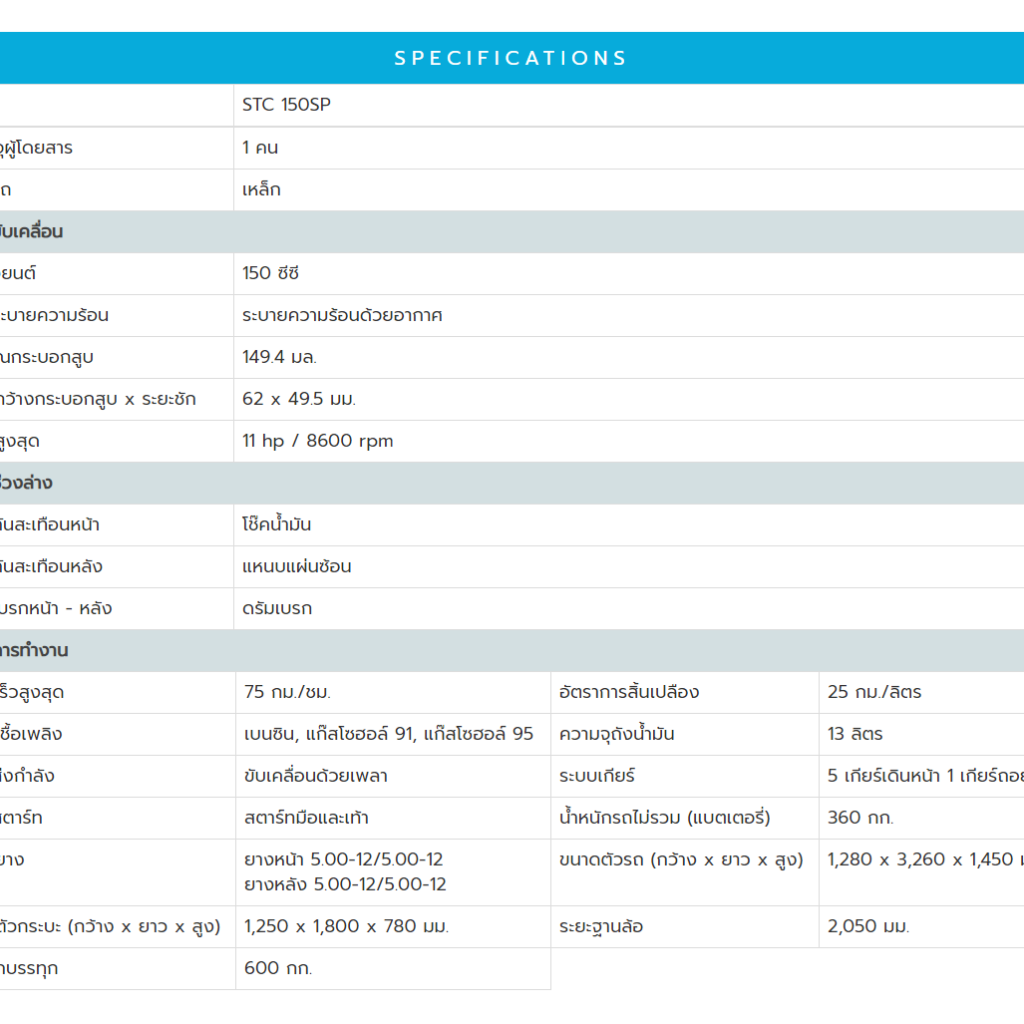This screenshot has width=1024, height=1024.
Task: Click the consumption value "25 กม./ลิตร"
Action: (x=874, y=692)
